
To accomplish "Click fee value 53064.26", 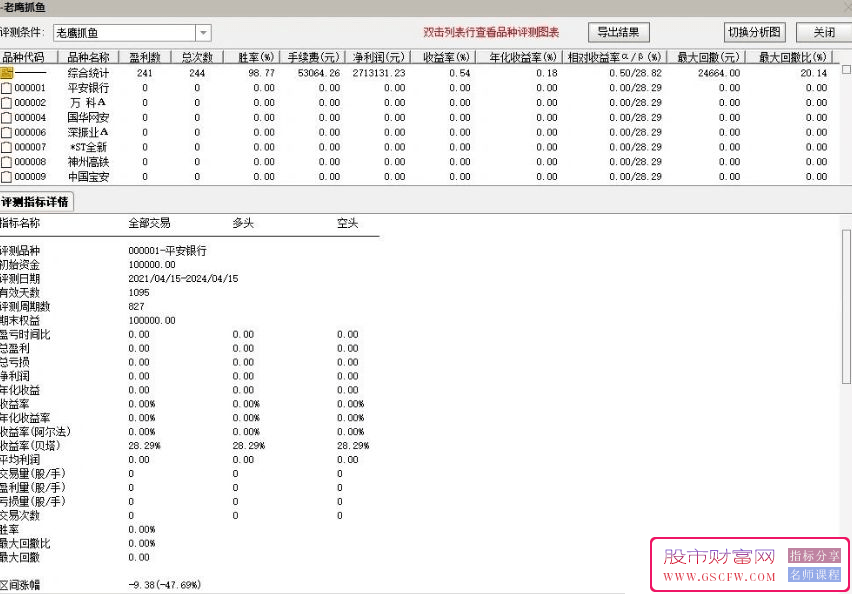I will 319,73.
